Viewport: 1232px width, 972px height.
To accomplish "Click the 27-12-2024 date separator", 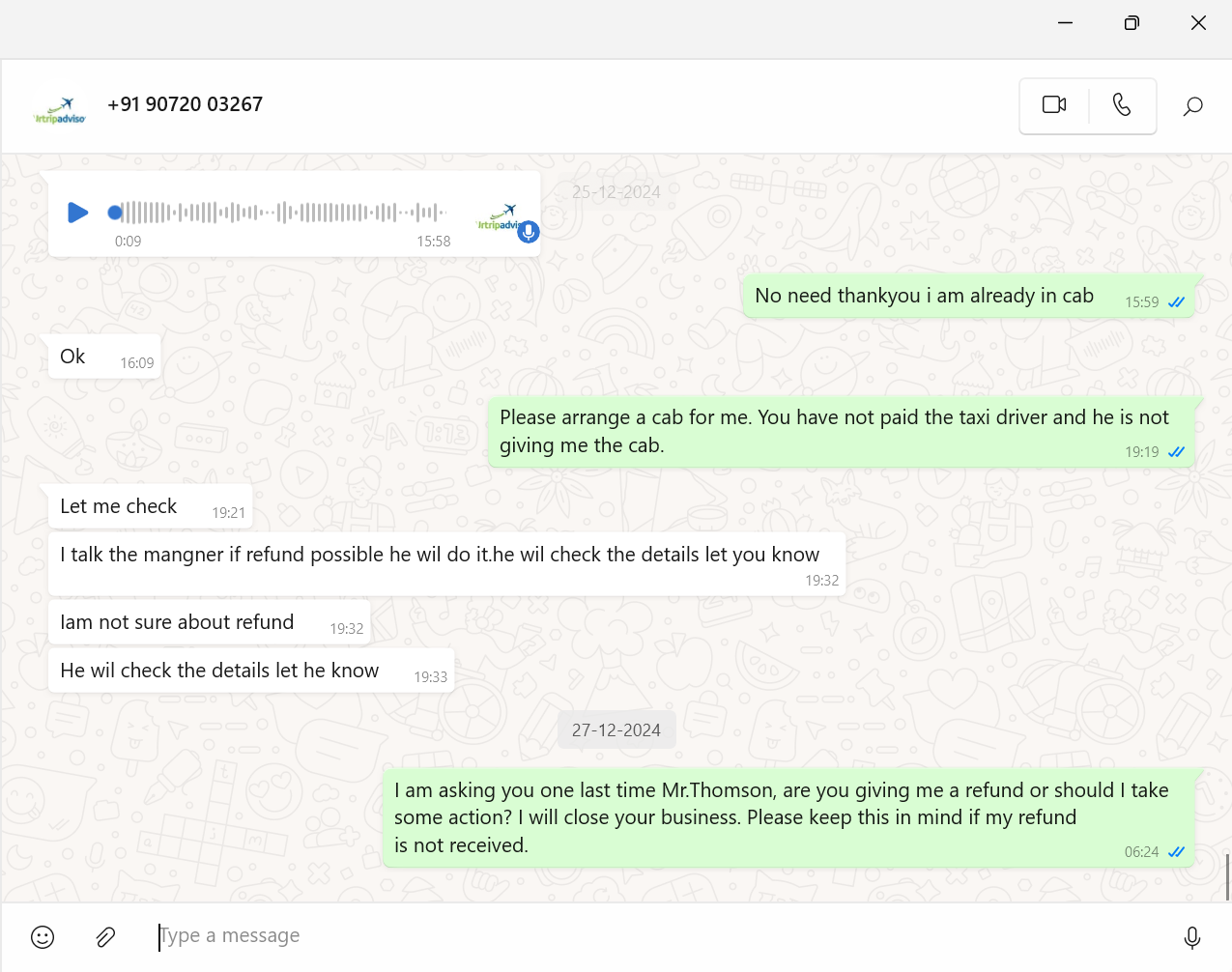I will point(616,730).
